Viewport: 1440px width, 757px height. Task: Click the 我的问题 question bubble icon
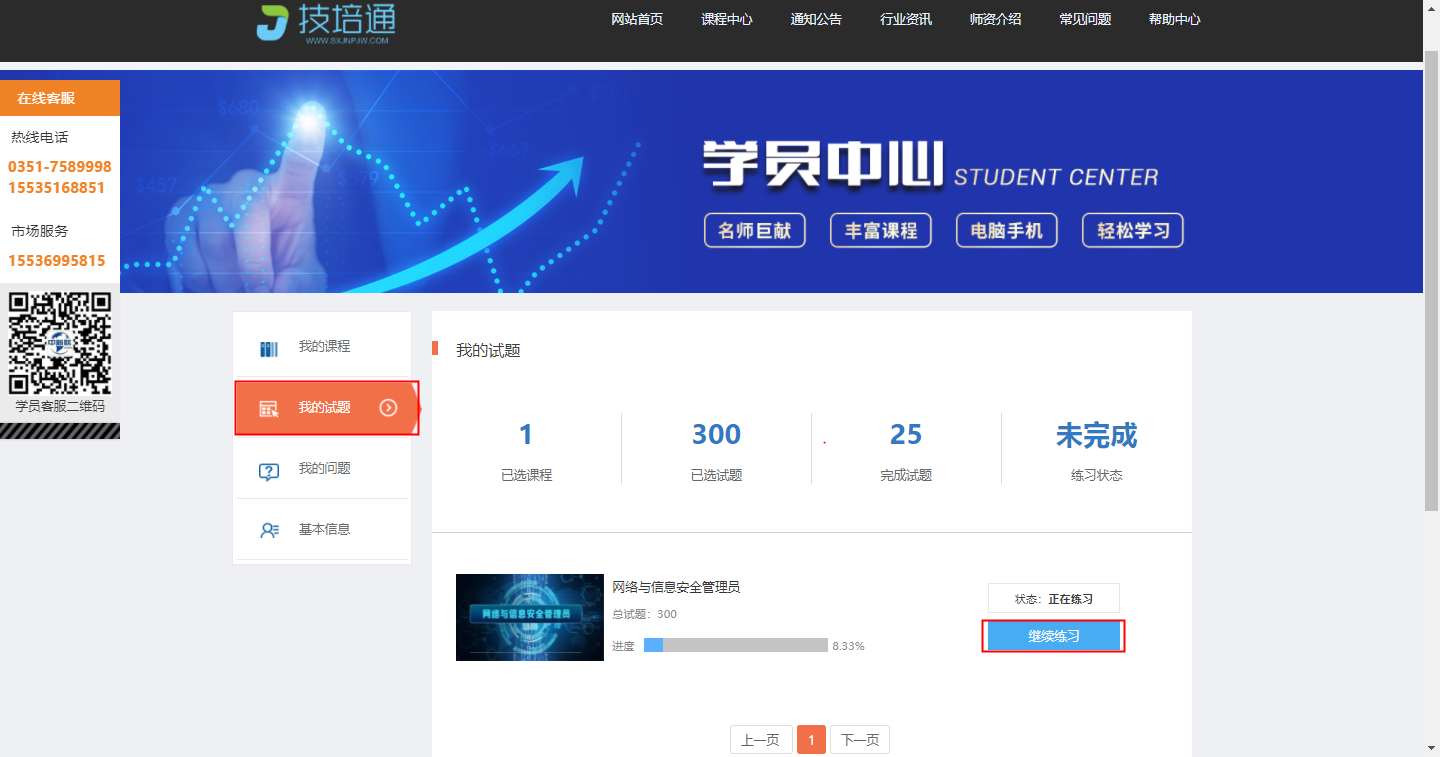(269, 471)
